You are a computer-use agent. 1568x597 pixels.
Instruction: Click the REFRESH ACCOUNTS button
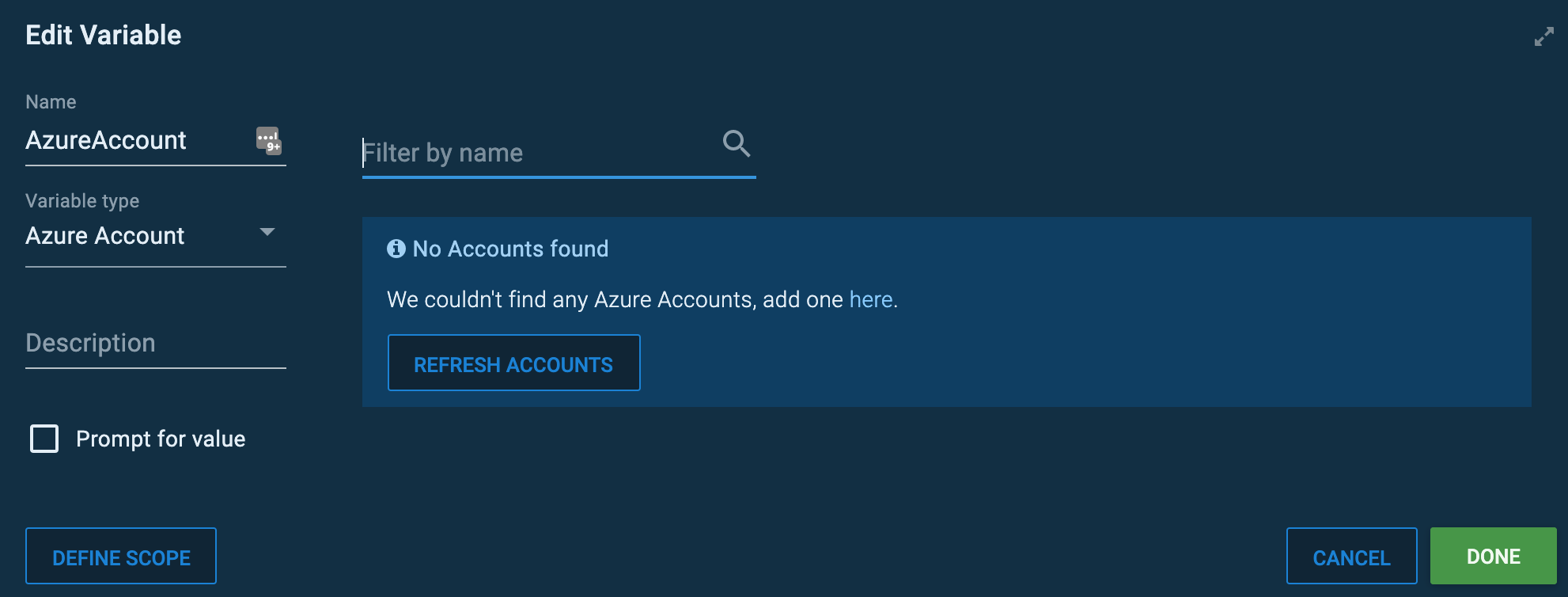click(513, 363)
